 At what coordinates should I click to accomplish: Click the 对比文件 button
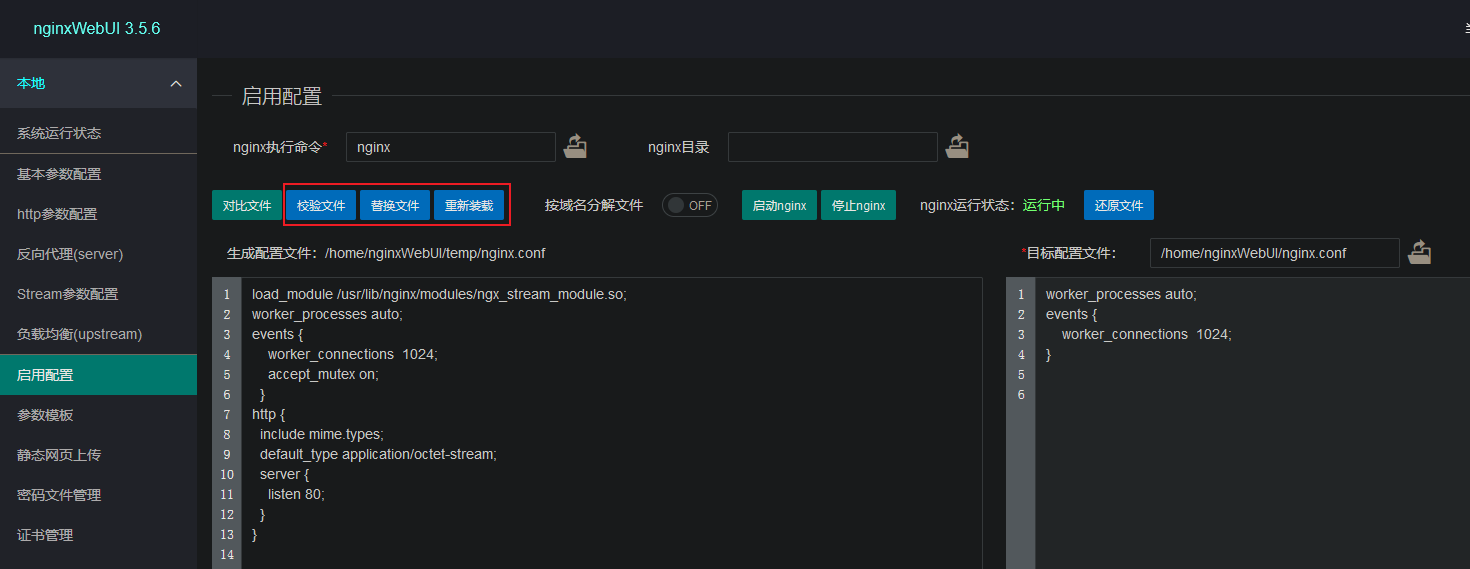click(247, 205)
